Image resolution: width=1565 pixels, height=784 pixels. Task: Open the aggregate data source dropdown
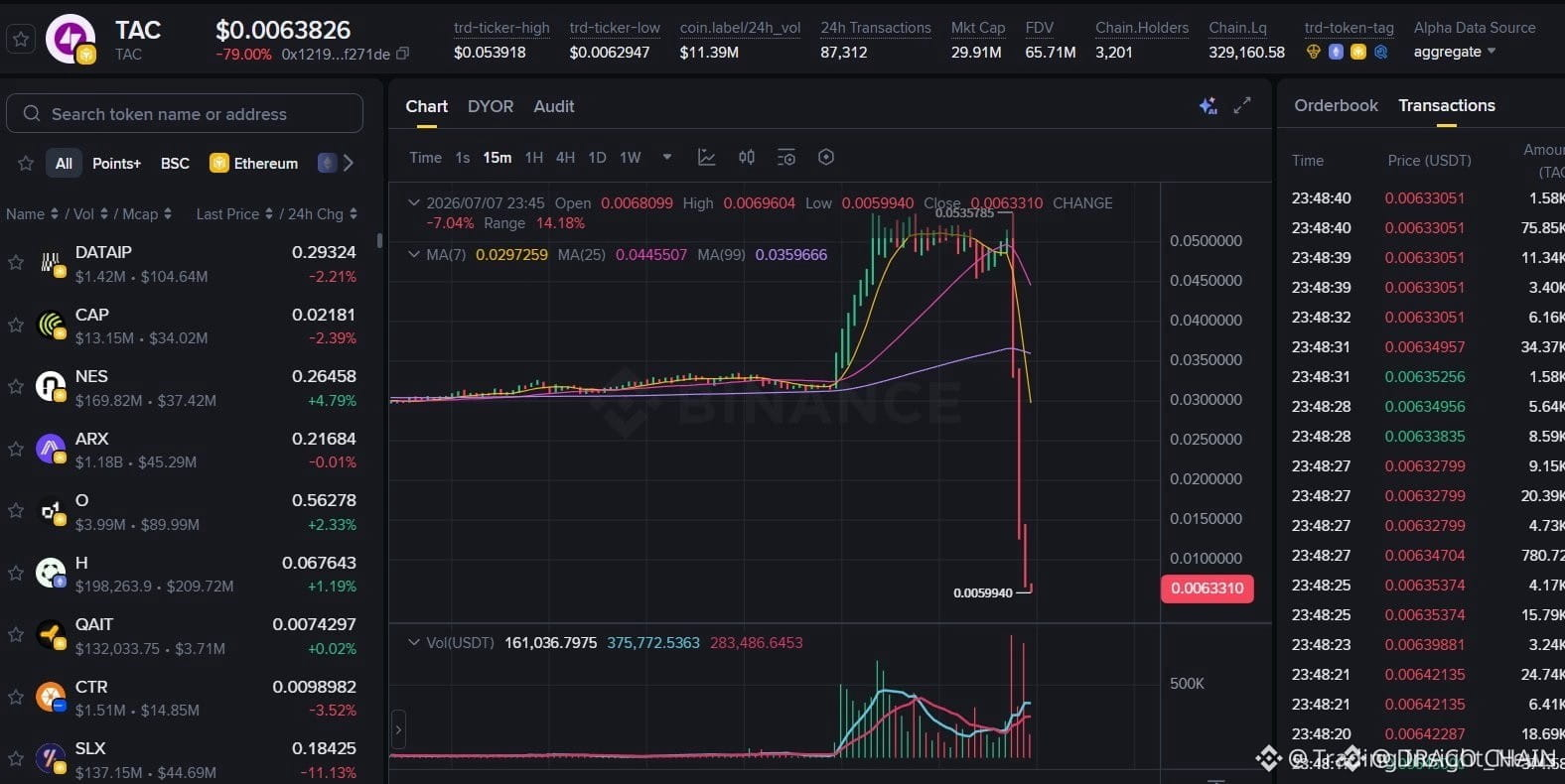pos(1454,52)
